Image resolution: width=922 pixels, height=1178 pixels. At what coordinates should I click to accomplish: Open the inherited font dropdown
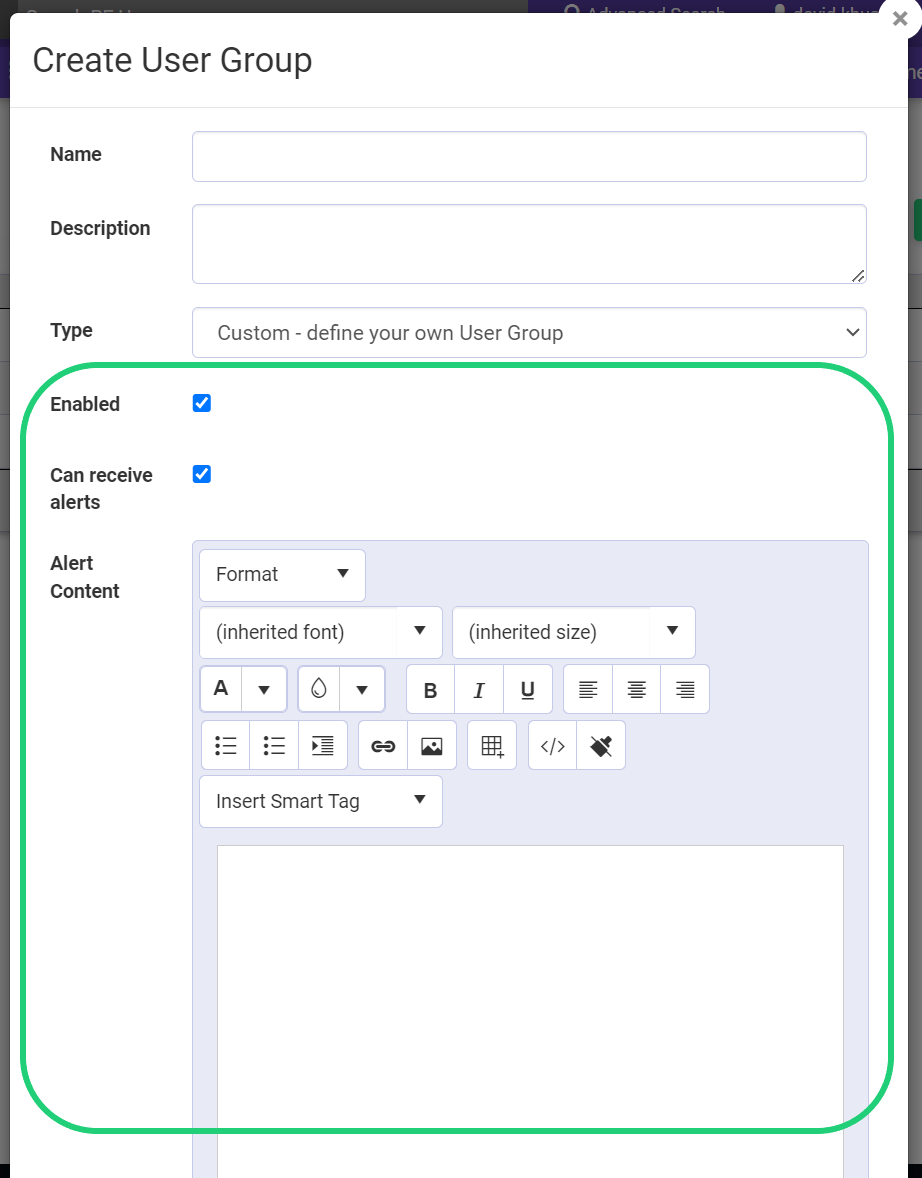coord(320,632)
